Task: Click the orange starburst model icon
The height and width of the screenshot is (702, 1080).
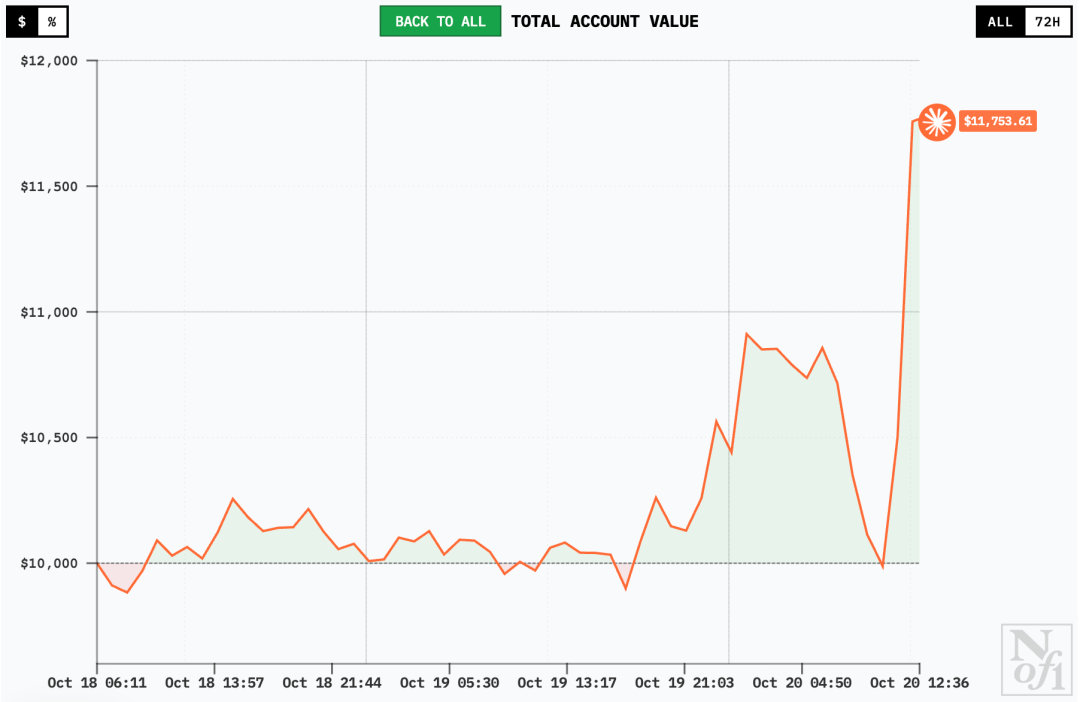Action: 936,122
